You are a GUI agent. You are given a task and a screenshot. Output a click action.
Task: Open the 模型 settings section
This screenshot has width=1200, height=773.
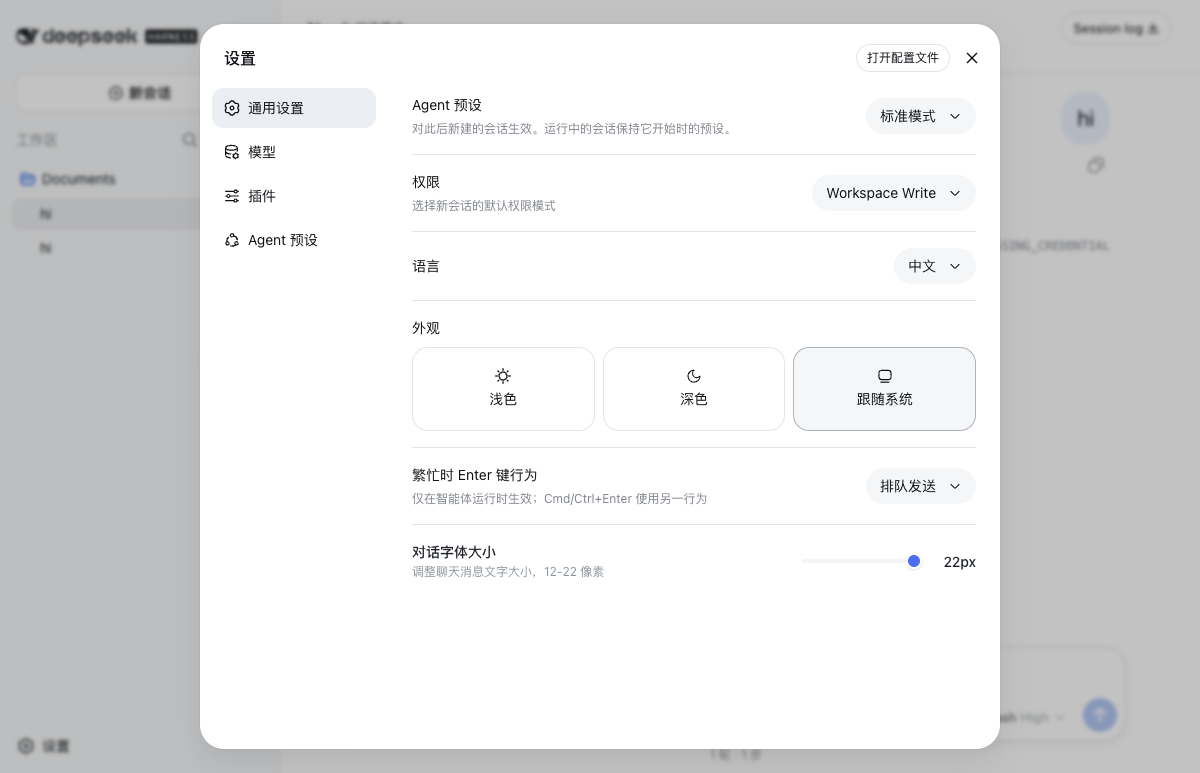point(294,152)
